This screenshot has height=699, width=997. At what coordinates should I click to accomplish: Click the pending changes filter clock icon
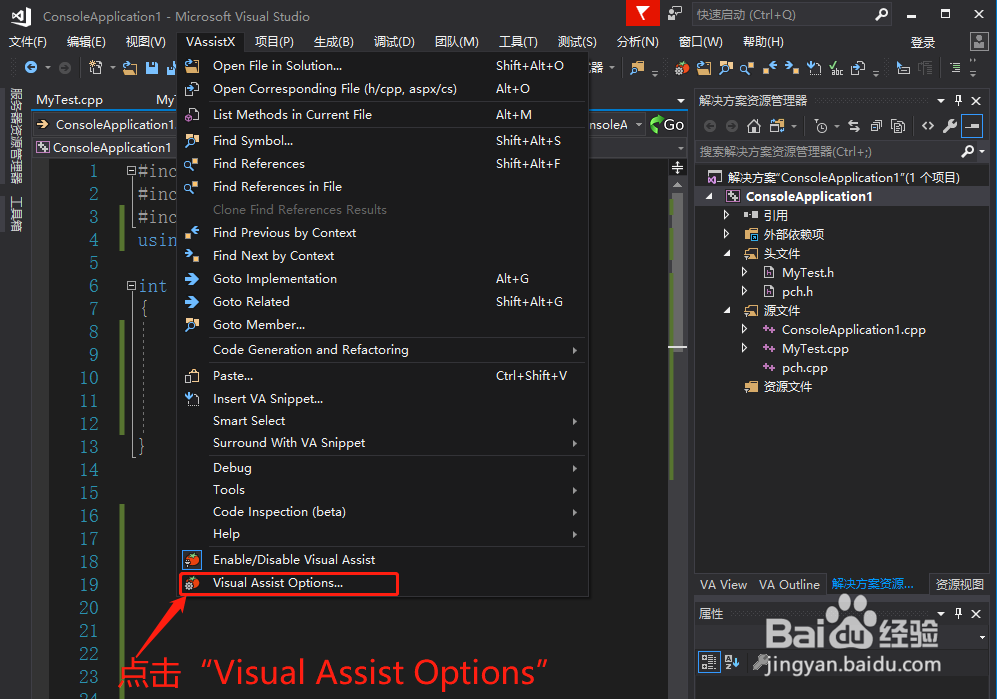click(821, 127)
